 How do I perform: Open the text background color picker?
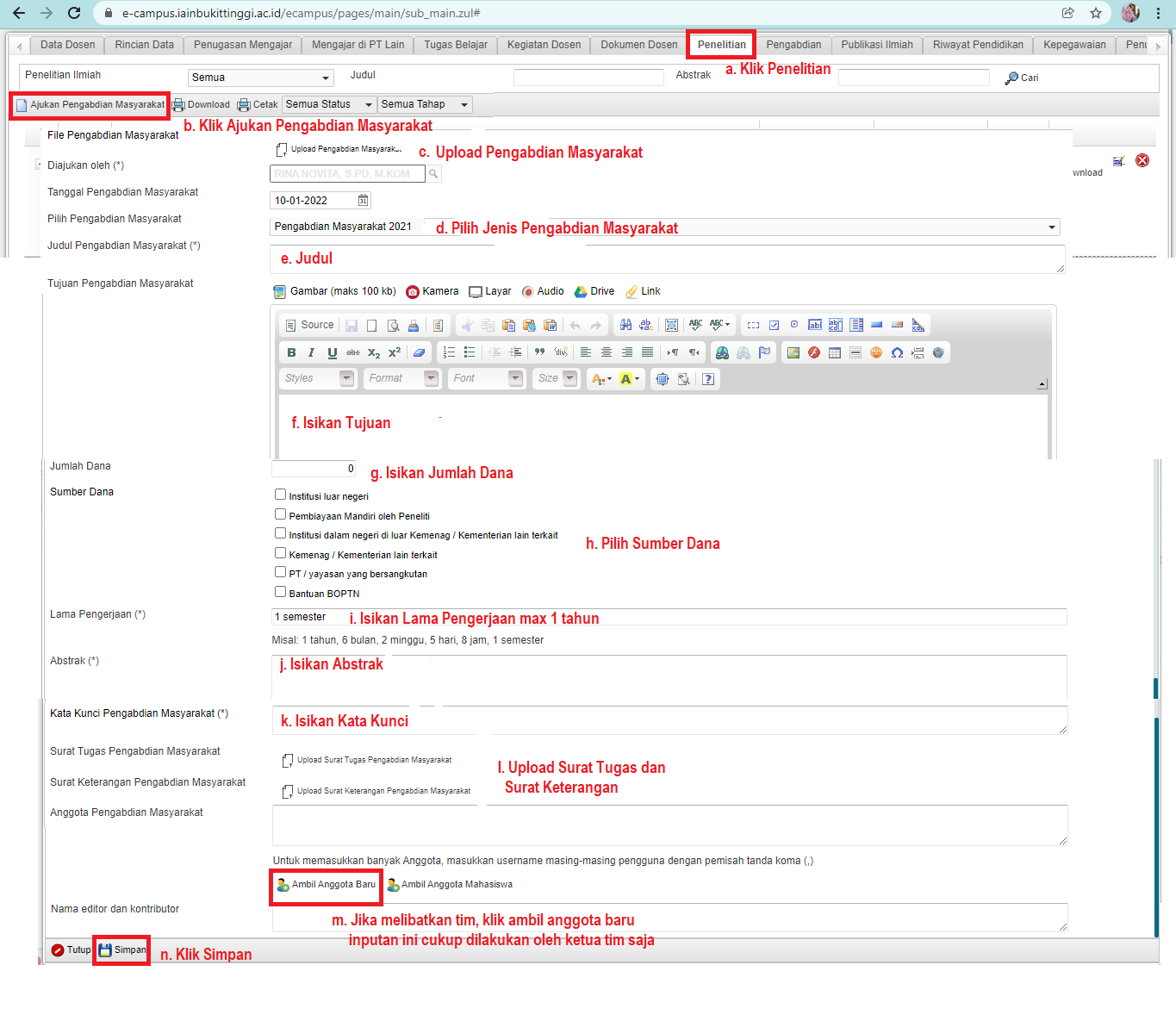pos(630,378)
